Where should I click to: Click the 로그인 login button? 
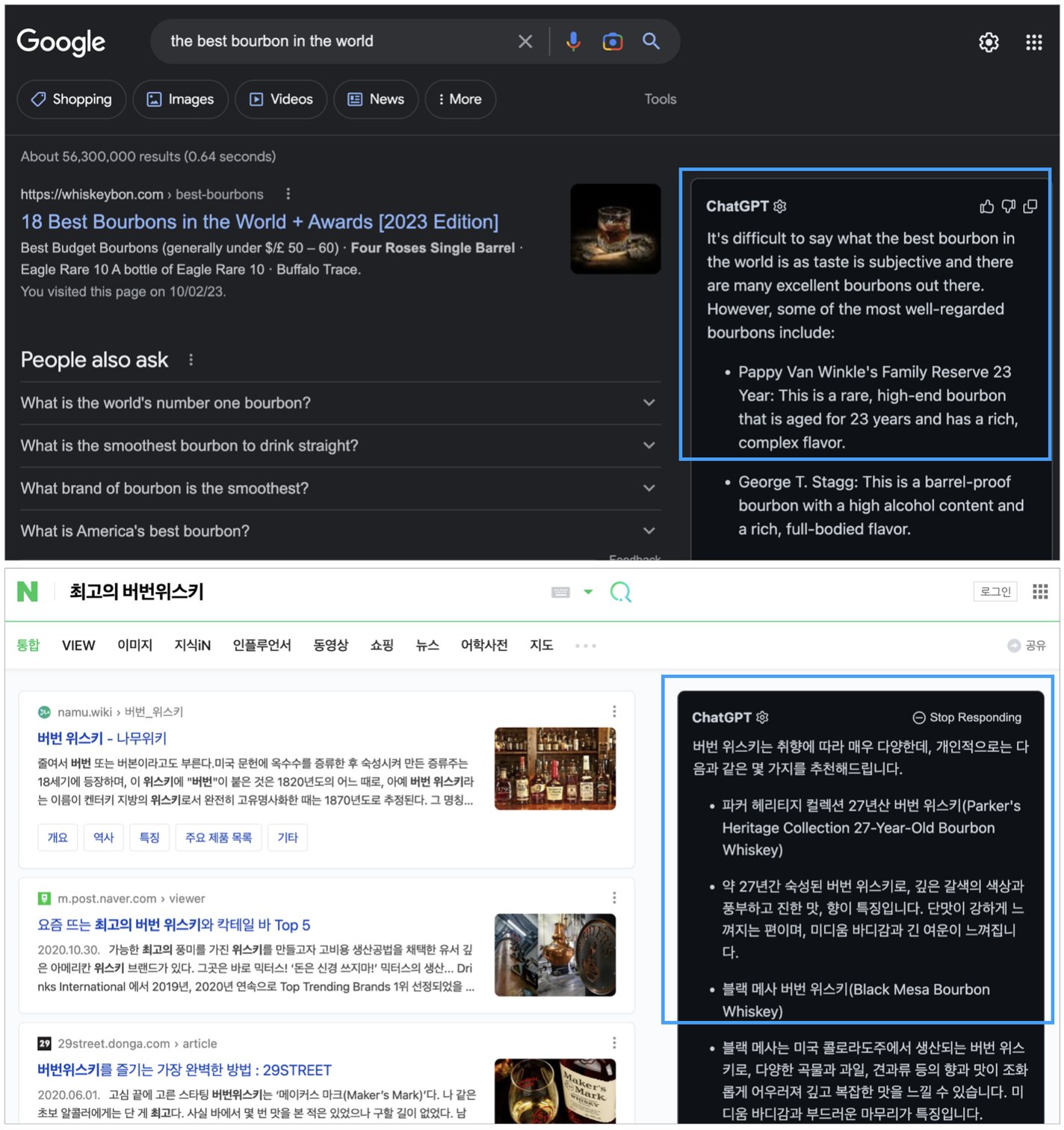995,590
